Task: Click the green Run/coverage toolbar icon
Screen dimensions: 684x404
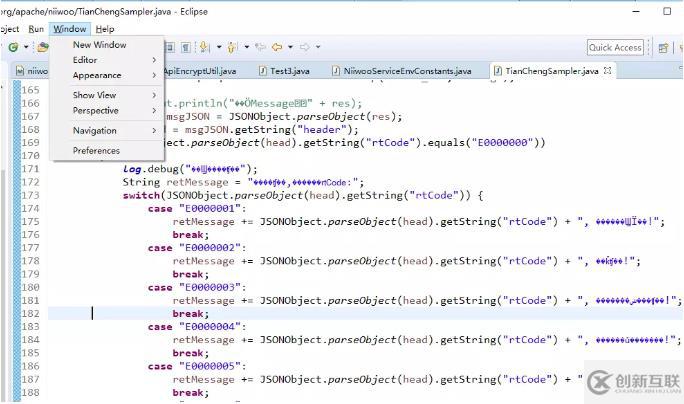Action: [14, 47]
